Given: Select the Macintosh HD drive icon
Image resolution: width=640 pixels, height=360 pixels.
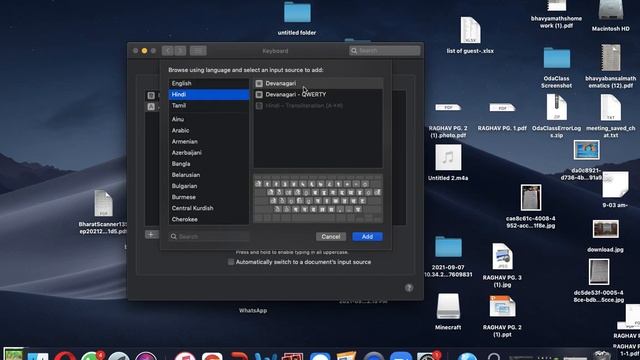Looking at the screenshot, I should 611,10.
